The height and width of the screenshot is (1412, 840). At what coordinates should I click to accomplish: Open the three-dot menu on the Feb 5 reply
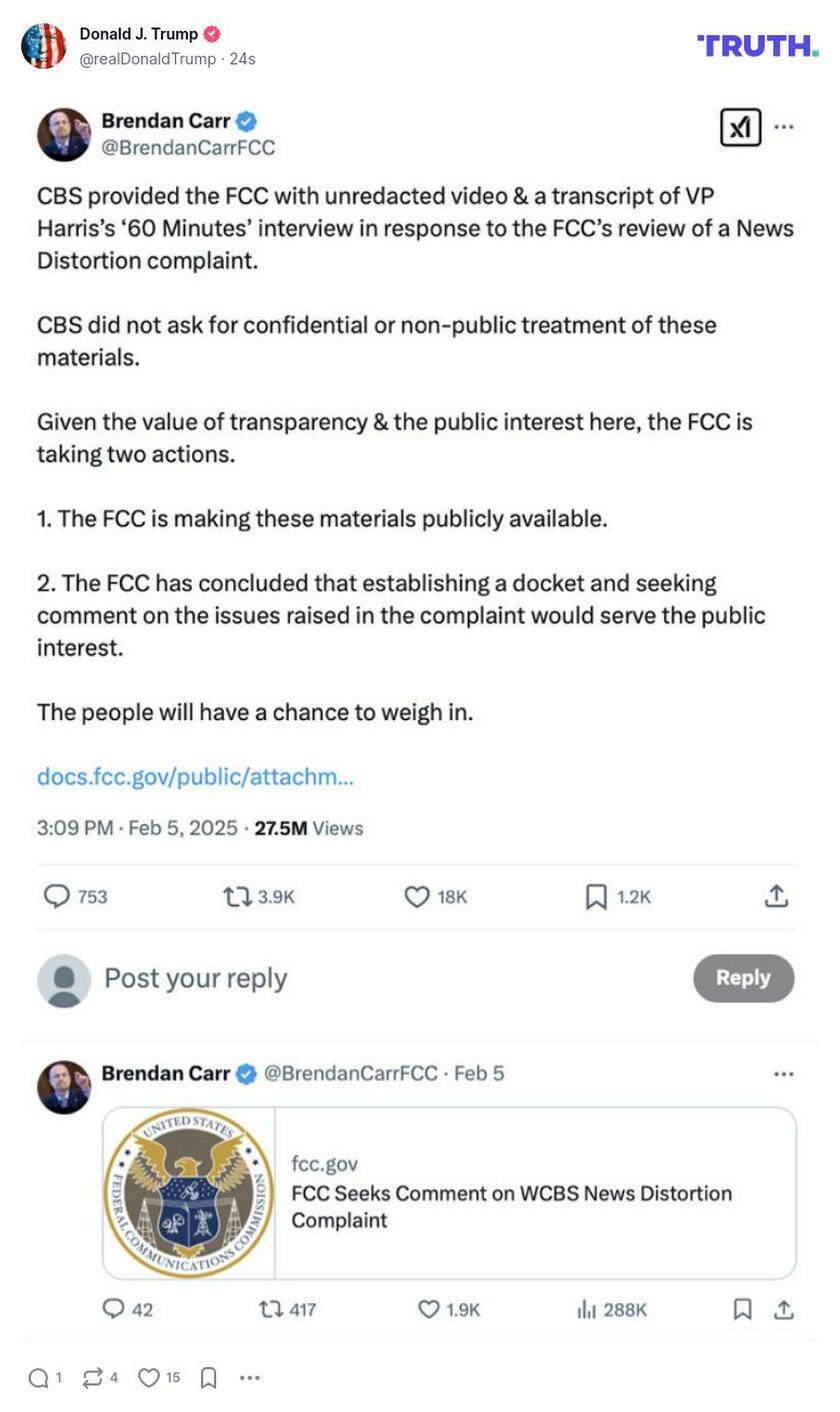point(784,1074)
